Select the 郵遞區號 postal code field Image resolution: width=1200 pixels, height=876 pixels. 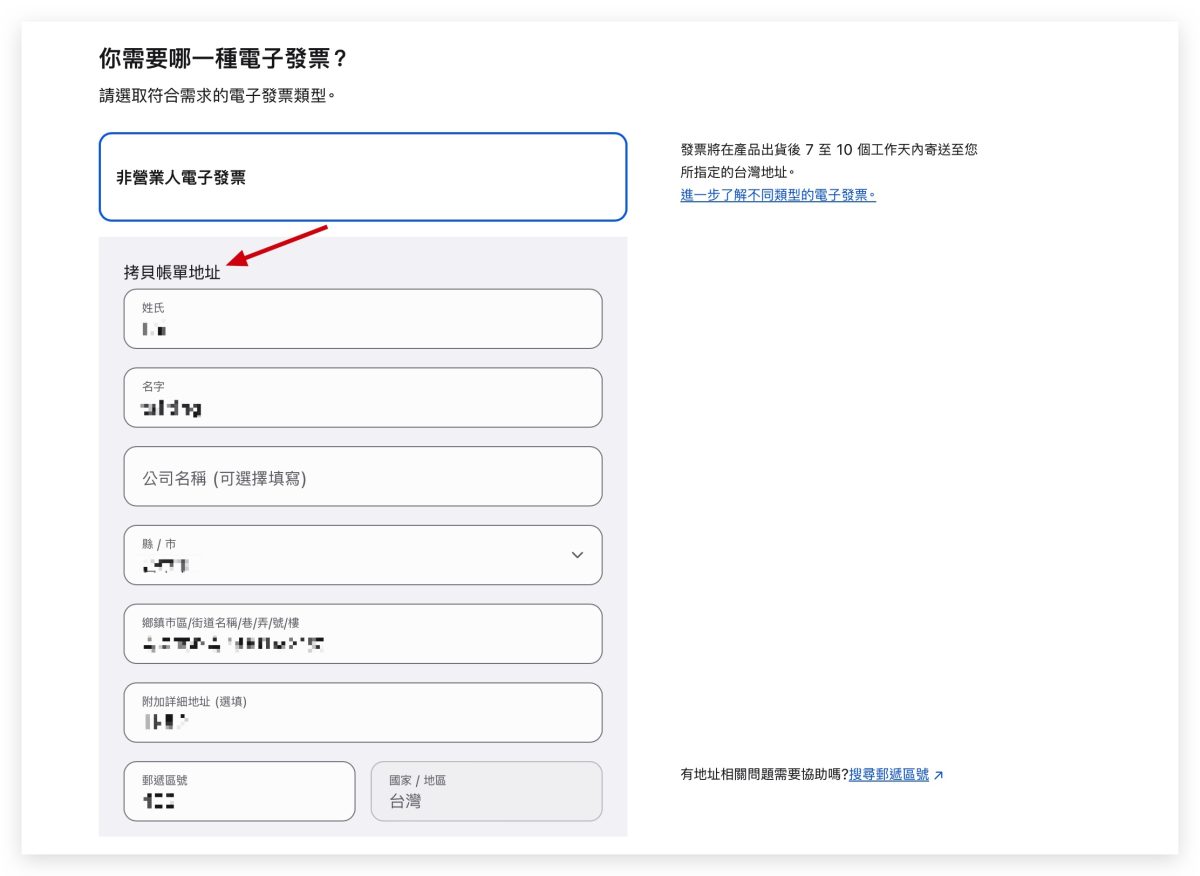(240, 791)
